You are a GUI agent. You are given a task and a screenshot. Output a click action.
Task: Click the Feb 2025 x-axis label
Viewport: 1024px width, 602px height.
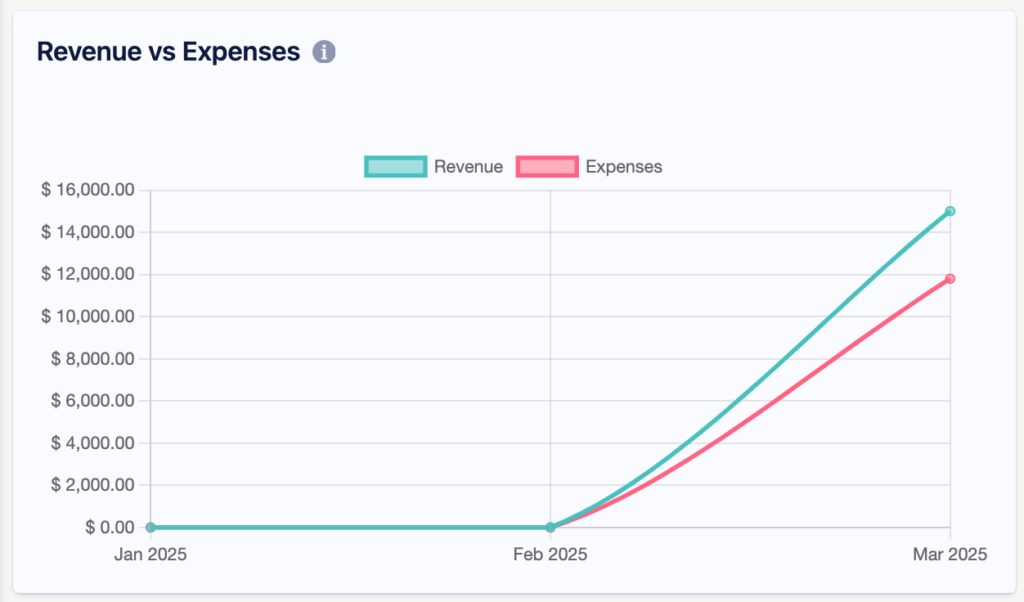[550, 555]
